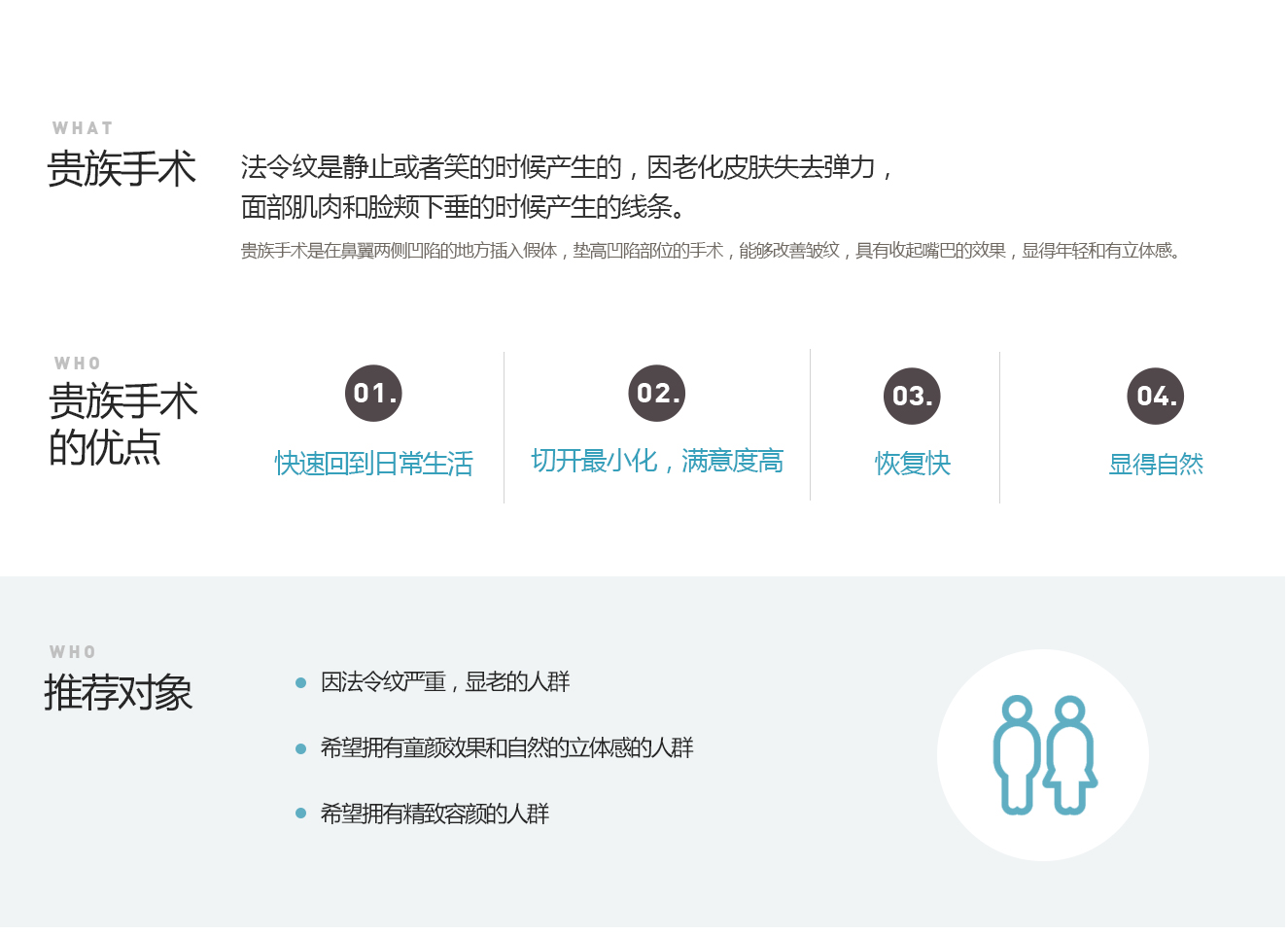Click the 02 numbered circle badge
The width and height of the screenshot is (1288, 936).
(657, 394)
